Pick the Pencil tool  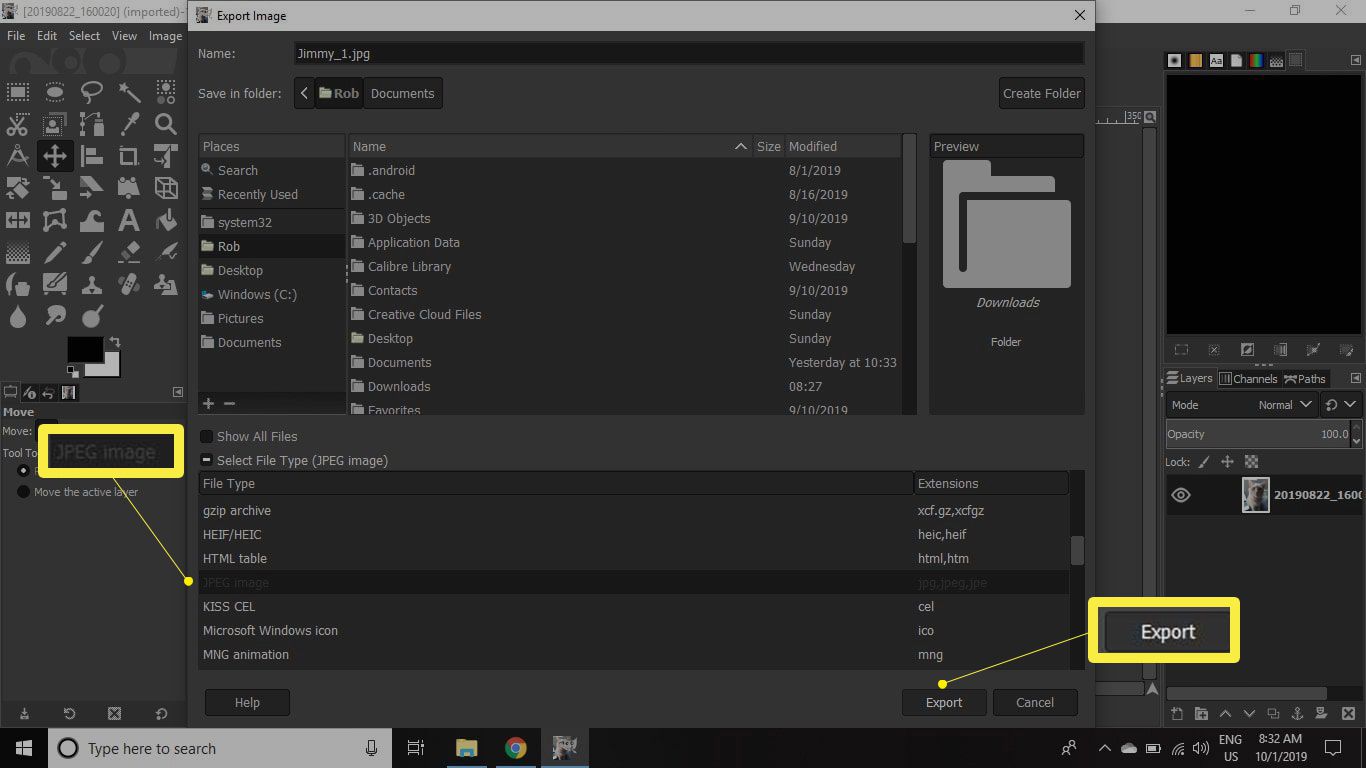pyautogui.click(x=55, y=251)
